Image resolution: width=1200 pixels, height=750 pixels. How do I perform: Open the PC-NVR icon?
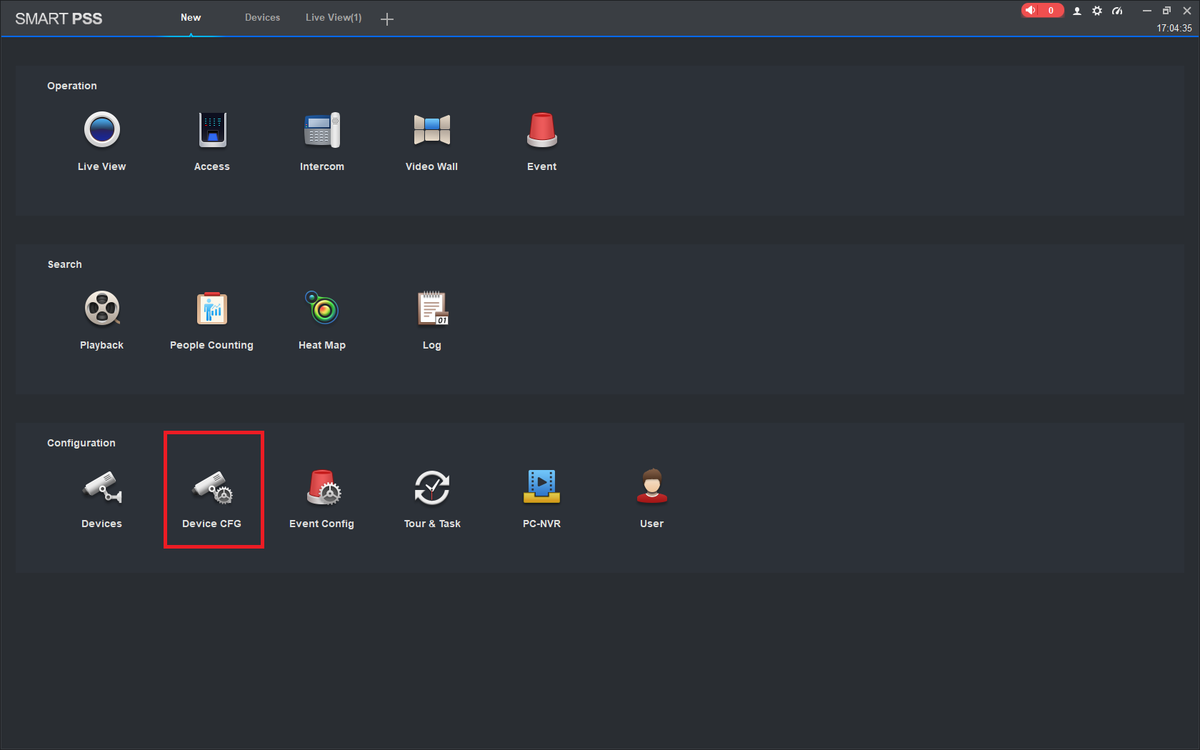pyautogui.click(x=542, y=487)
